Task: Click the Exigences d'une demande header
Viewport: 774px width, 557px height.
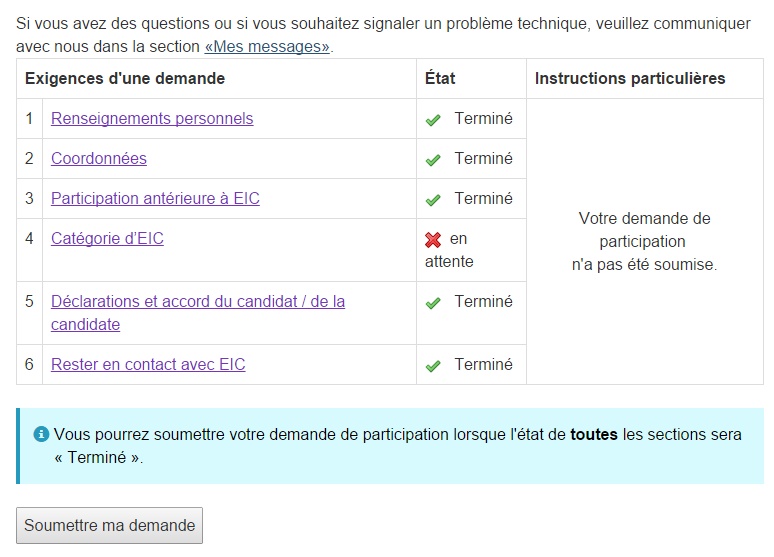Action: (125, 79)
